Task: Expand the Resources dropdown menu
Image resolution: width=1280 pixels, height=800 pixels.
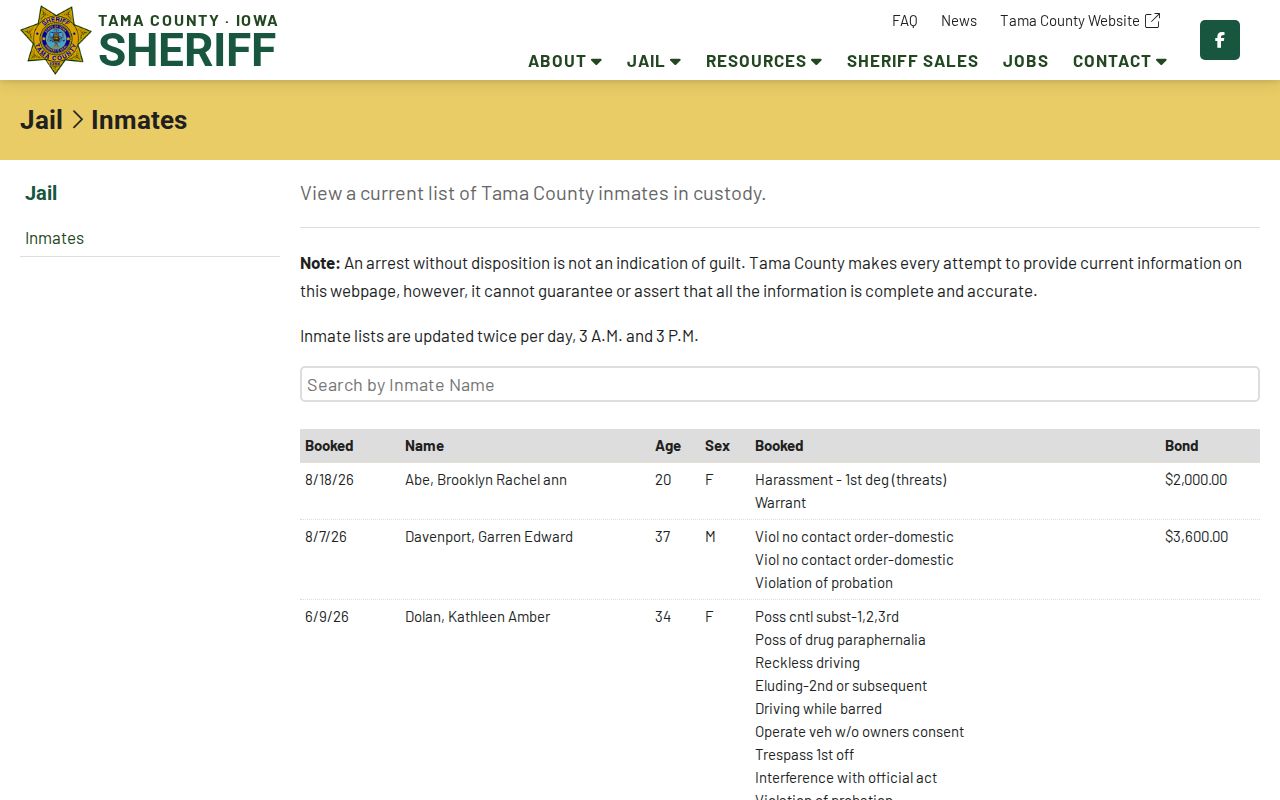Action: (x=764, y=61)
